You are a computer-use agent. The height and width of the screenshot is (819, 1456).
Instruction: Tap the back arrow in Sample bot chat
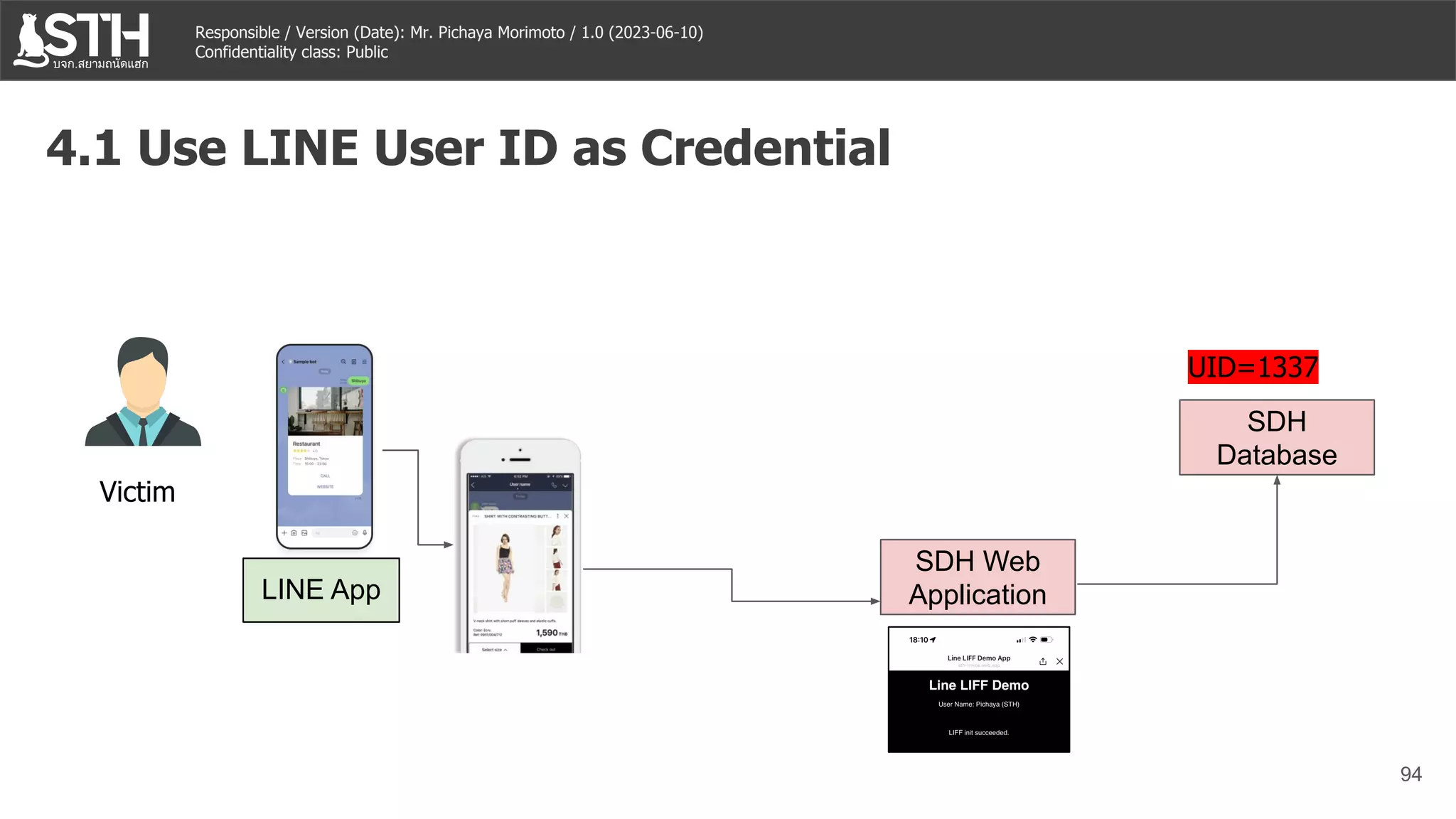(x=283, y=362)
